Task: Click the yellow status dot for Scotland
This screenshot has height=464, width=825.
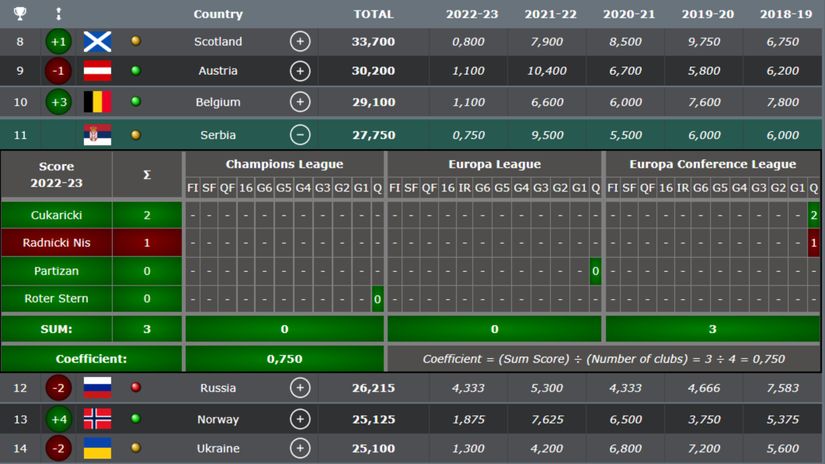Action: (136, 41)
